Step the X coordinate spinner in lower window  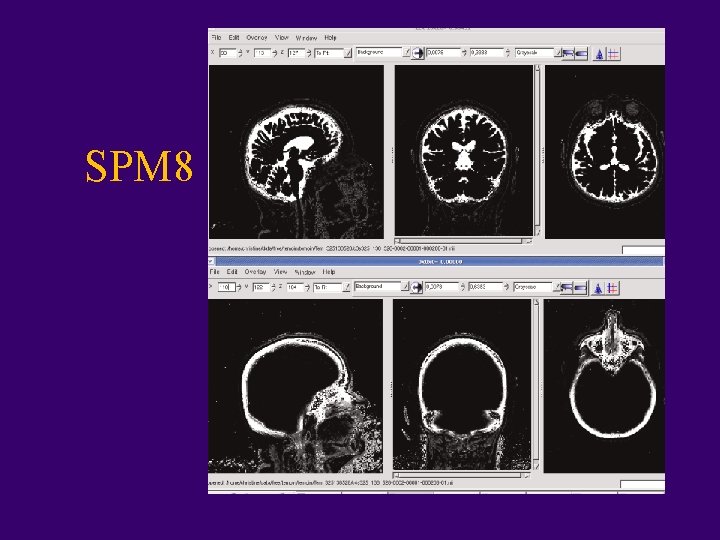click(x=239, y=287)
